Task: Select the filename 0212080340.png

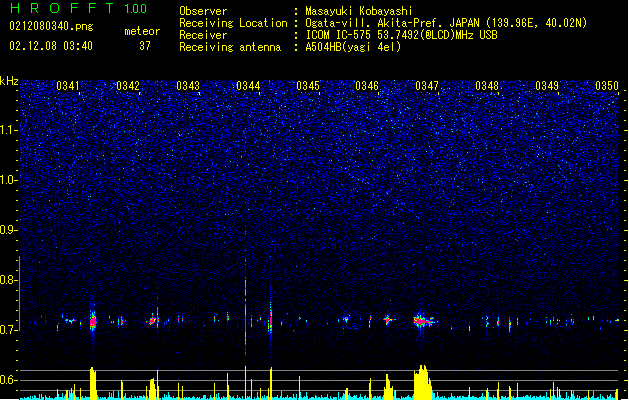Action: pos(51,26)
